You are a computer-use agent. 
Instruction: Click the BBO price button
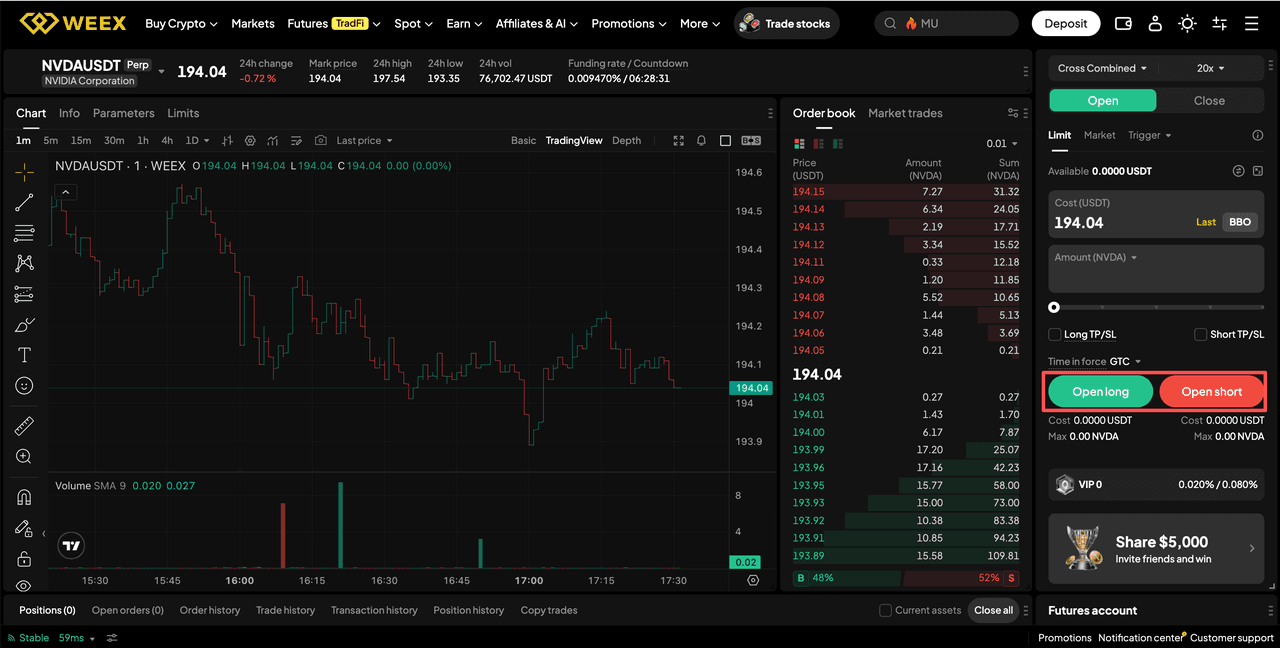(1240, 222)
